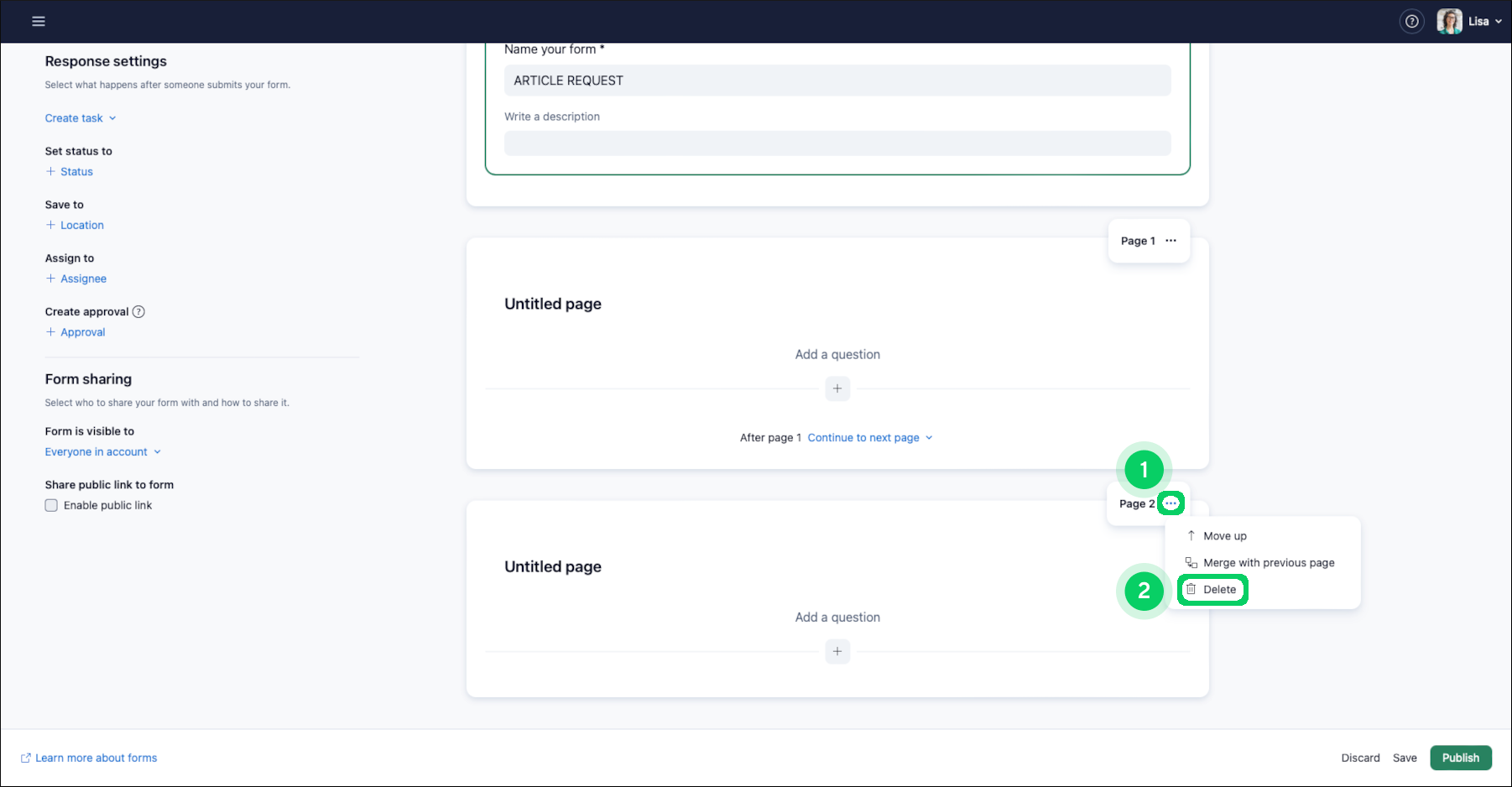
Task: Click the Publish button
Action: point(1460,758)
